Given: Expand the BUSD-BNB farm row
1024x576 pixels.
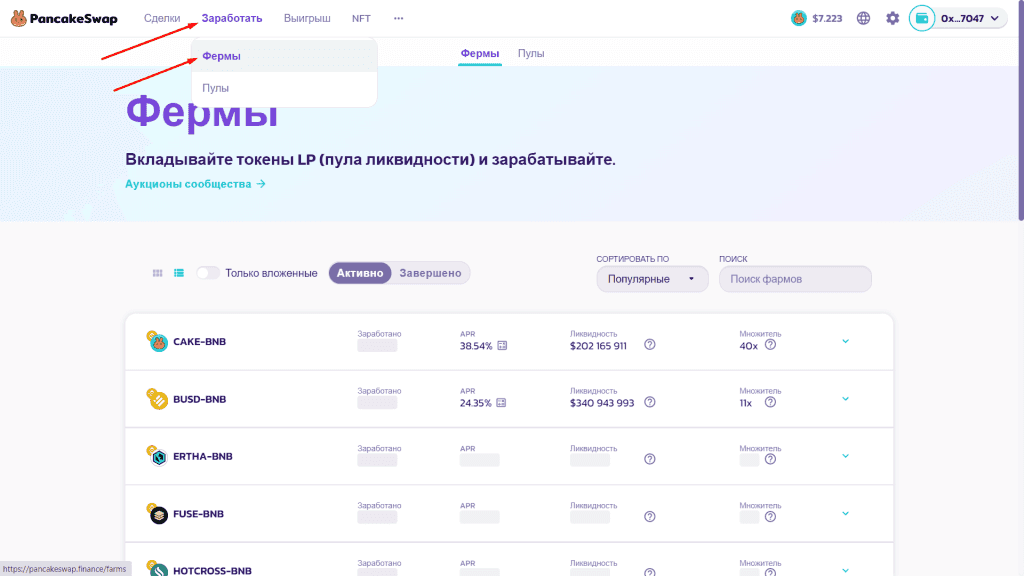Looking at the screenshot, I should (845, 399).
